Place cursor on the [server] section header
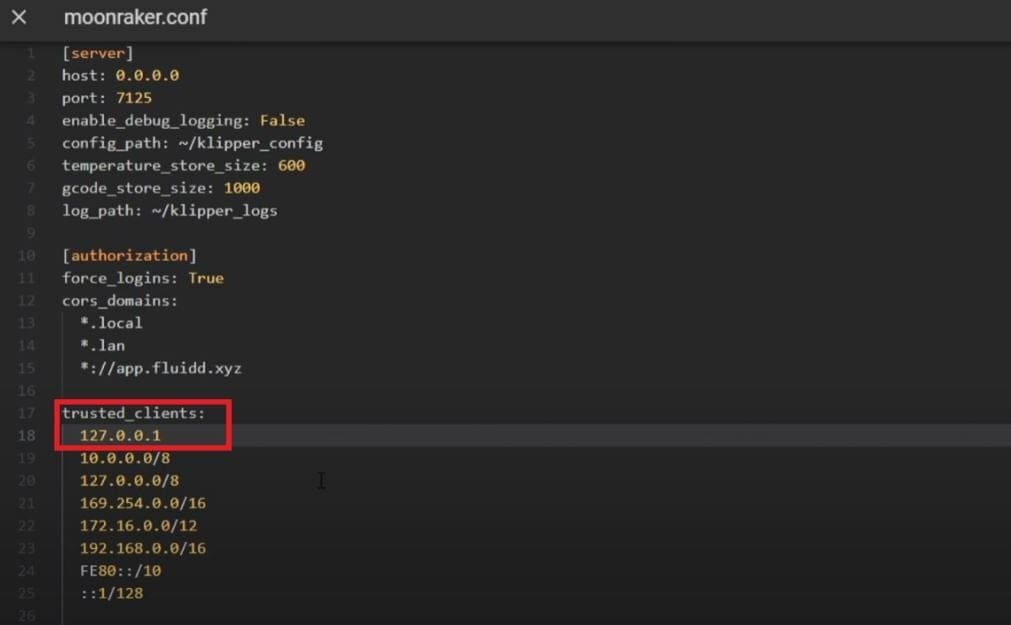The width and height of the screenshot is (1011, 625). tap(97, 53)
